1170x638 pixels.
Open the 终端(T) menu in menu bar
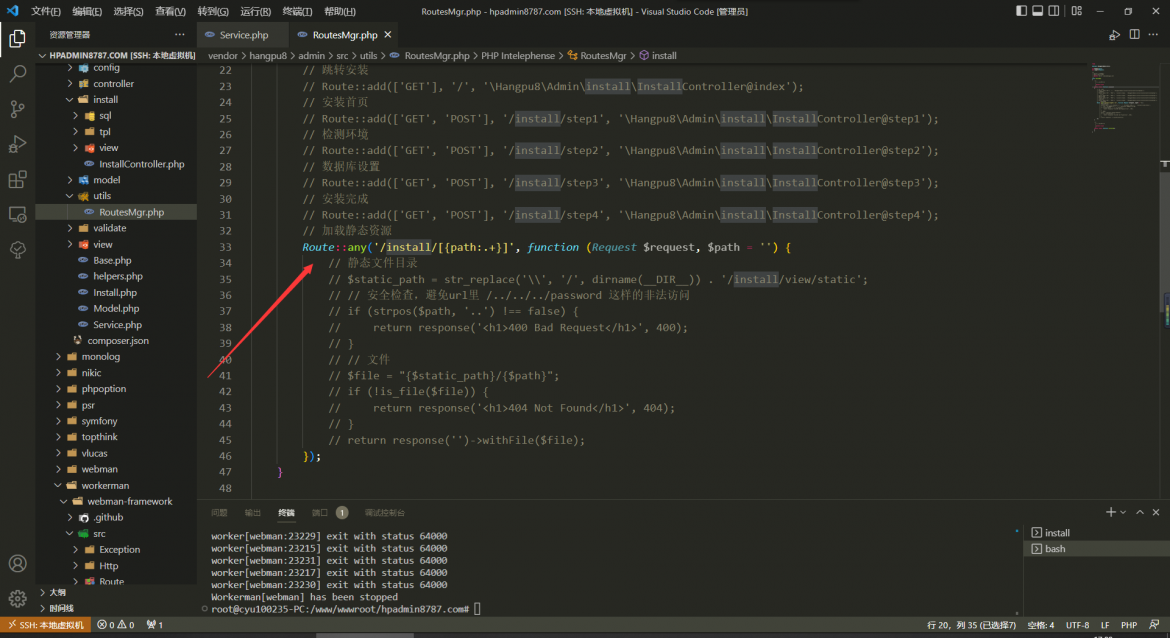point(297,11)
